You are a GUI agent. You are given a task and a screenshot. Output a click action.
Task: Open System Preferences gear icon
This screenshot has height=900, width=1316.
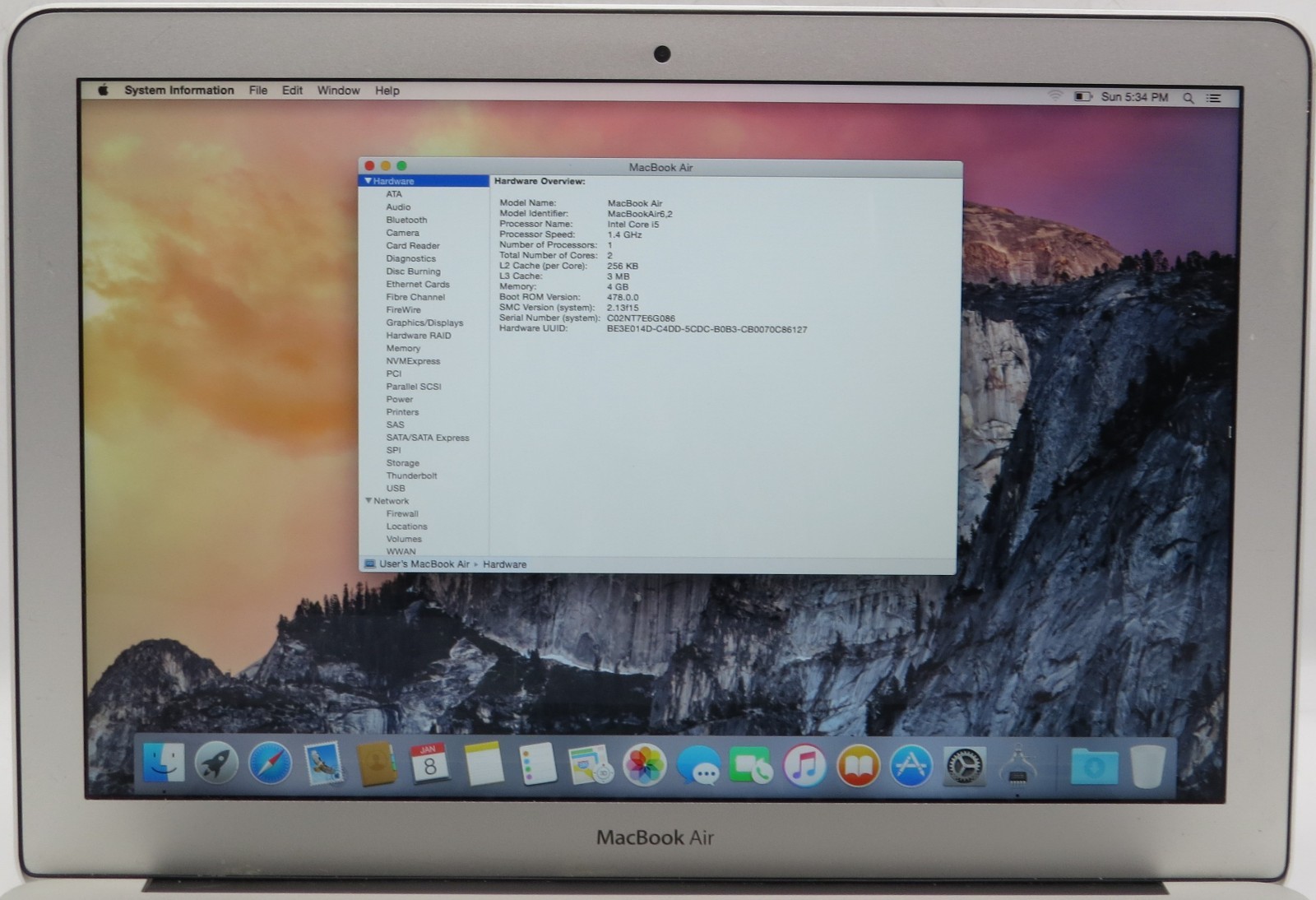click(964, 766)
